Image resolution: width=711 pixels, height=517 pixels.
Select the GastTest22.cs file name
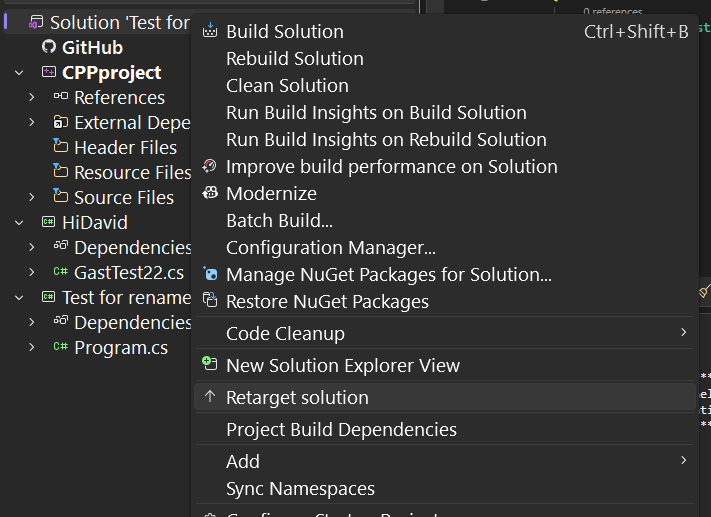pyautogui.click(x=129, y=273)
